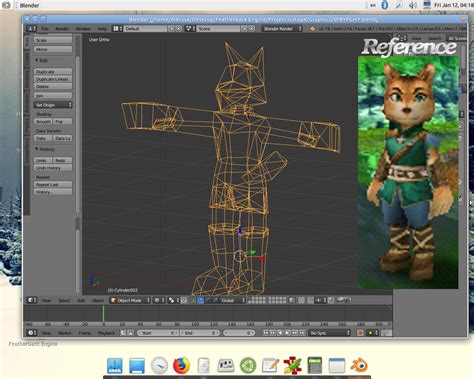Click the Repeat Last button
The width and height of the screenshot is (474, 379).
click(53, 184)
